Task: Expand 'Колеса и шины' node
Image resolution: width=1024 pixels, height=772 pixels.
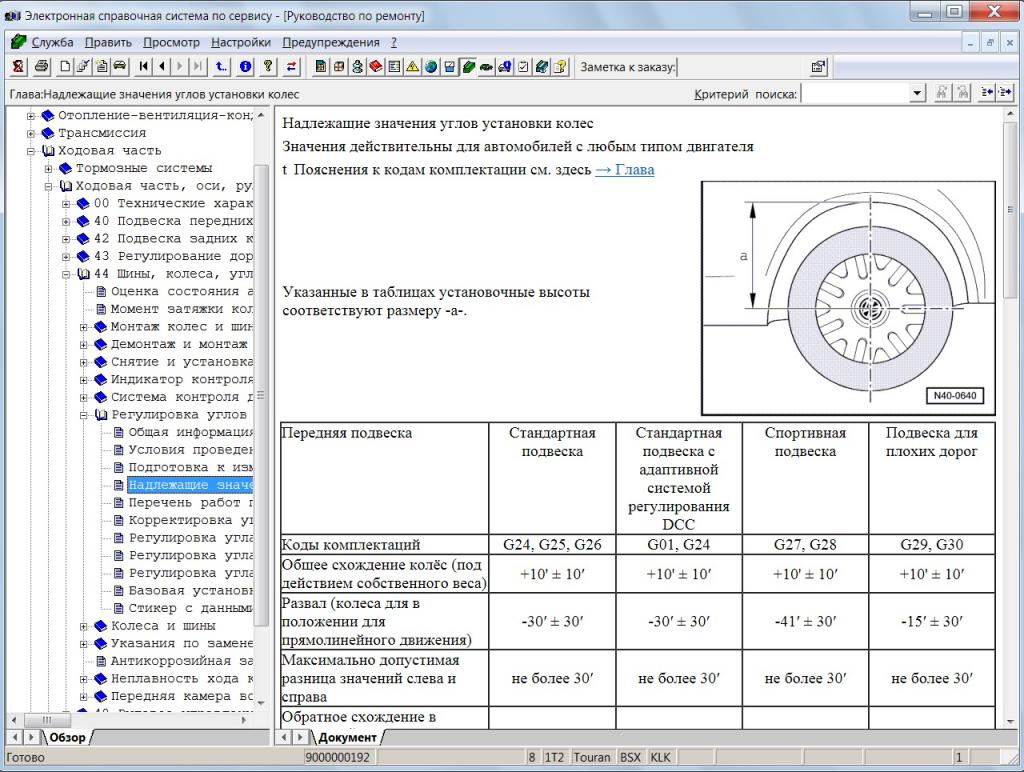Action: tap(84, 626)
